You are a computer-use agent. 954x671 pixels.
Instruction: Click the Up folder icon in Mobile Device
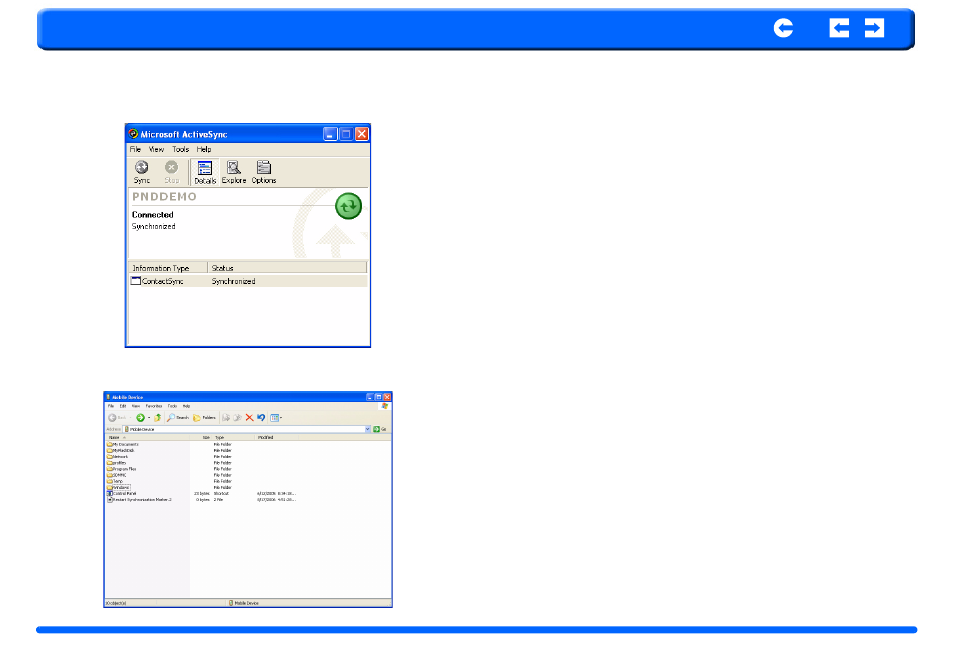(x=158, y=417)
